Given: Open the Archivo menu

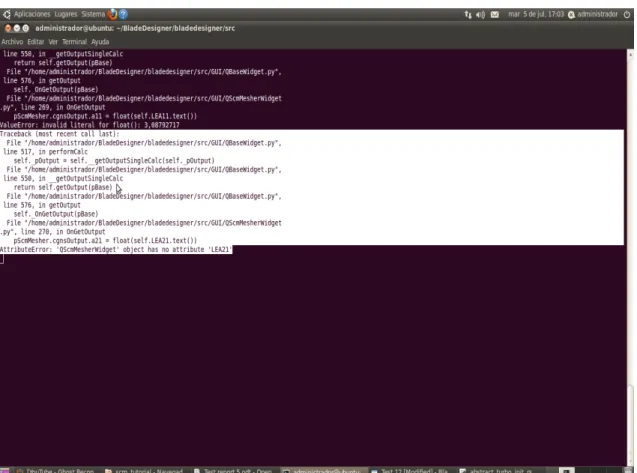Looking at the screenshot, I should [12, 42].
